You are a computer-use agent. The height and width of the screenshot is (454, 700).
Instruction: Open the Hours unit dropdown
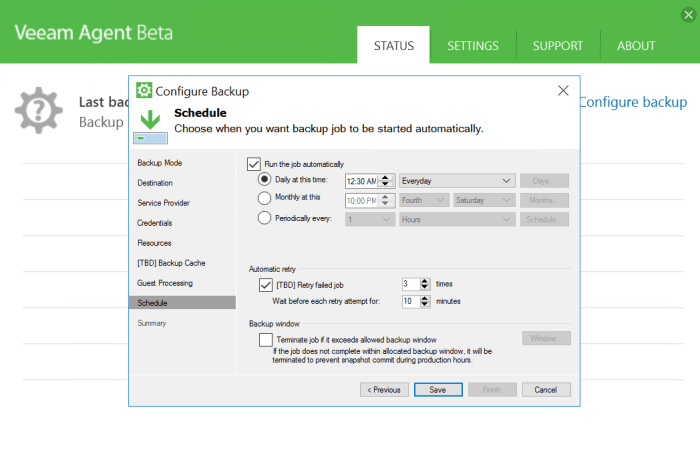point(457,219)
